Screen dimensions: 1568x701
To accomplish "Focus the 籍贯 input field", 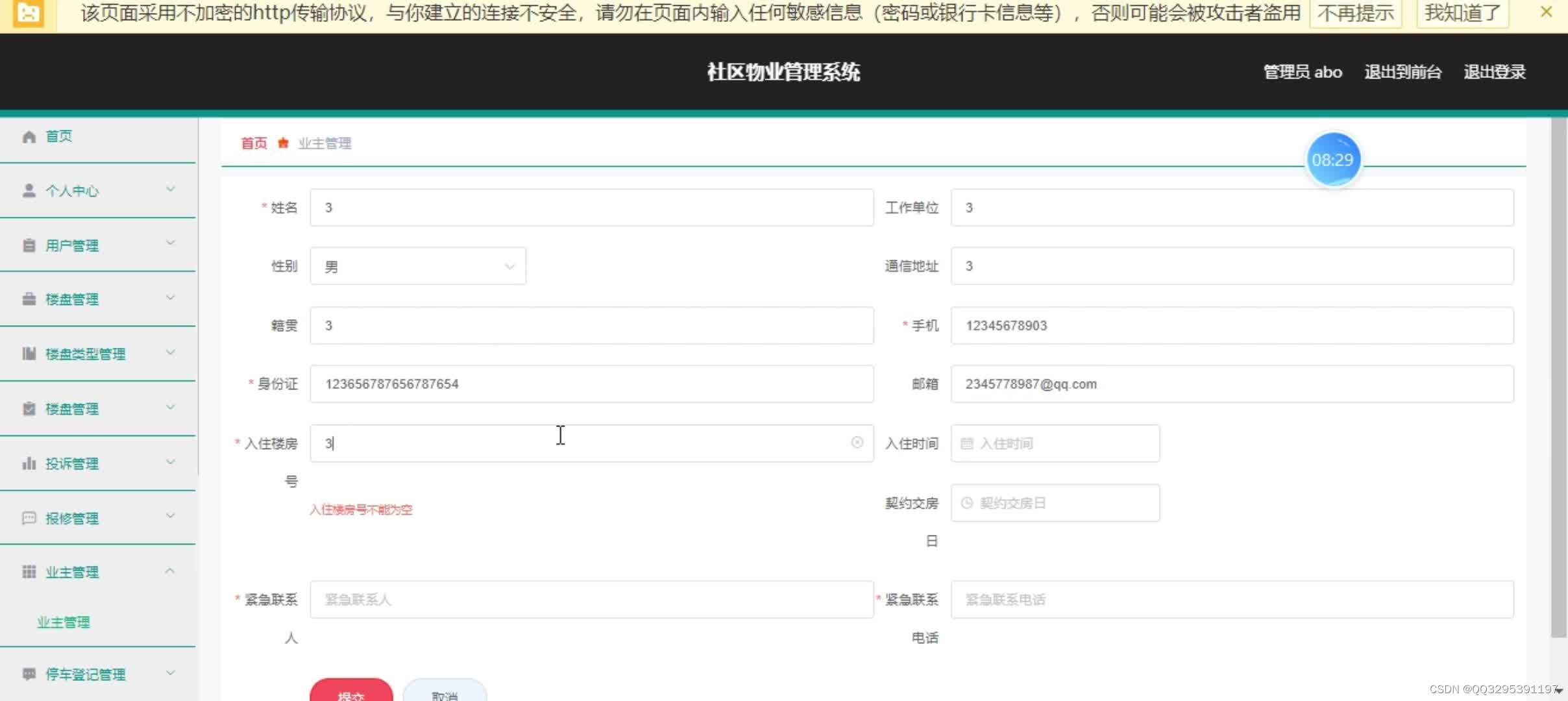I will (x=592, y=325).
